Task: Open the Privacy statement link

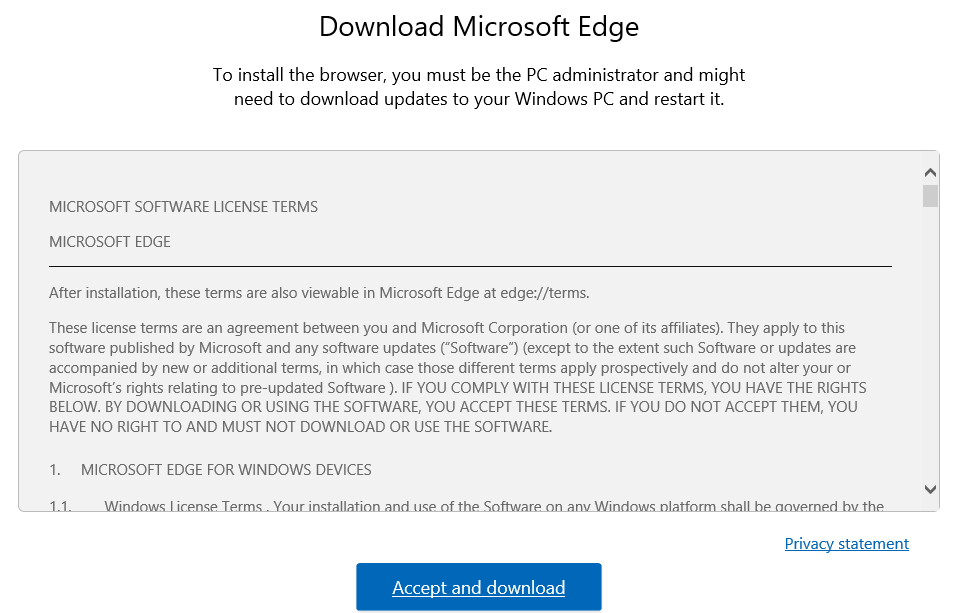Action: click(846, 544)
